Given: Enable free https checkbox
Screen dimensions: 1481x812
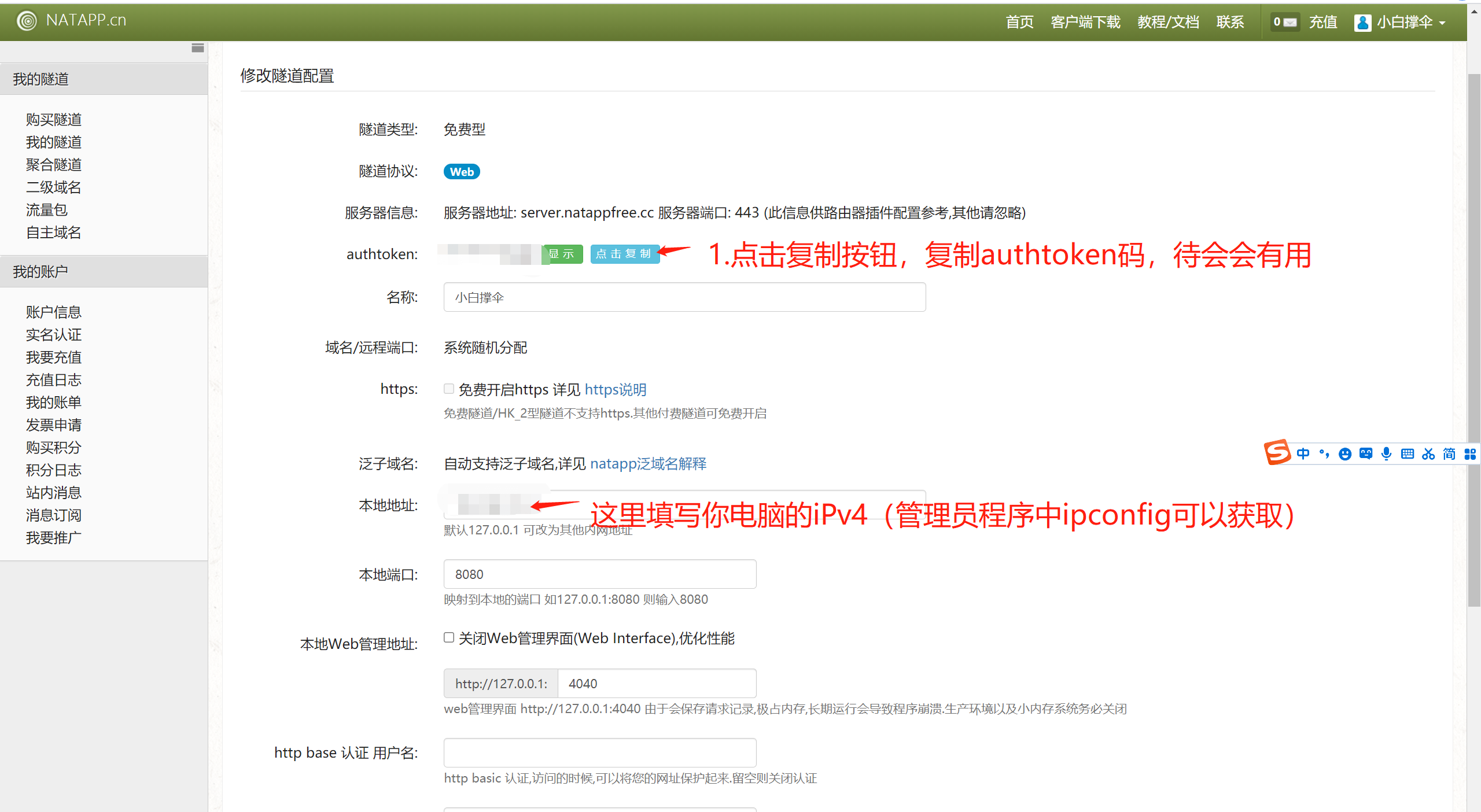Looking at the screenshot, I should (x=449, y=389).
